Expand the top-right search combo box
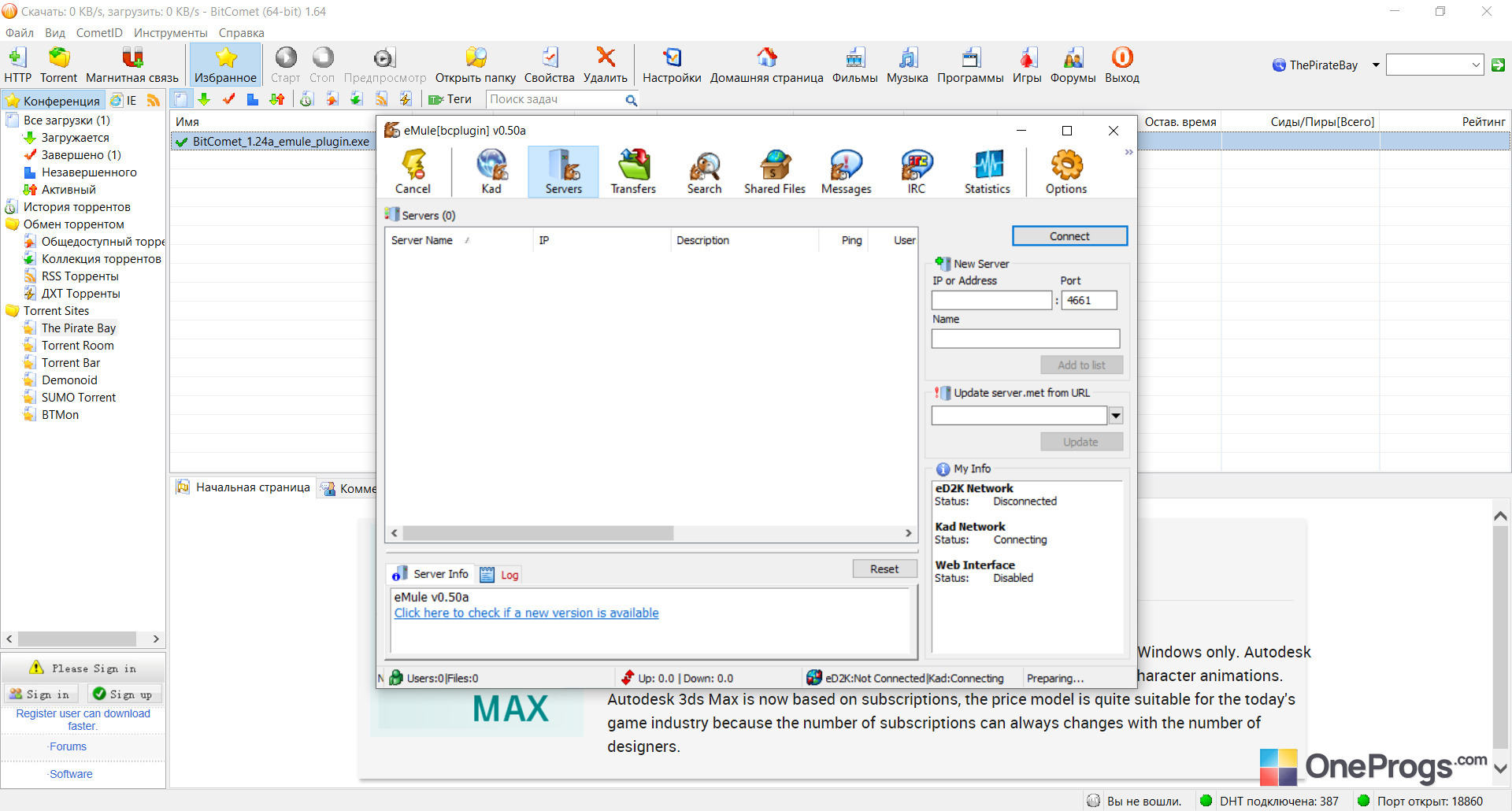Viewport: 1512px width, 811px height. [x=1476, y=65]
